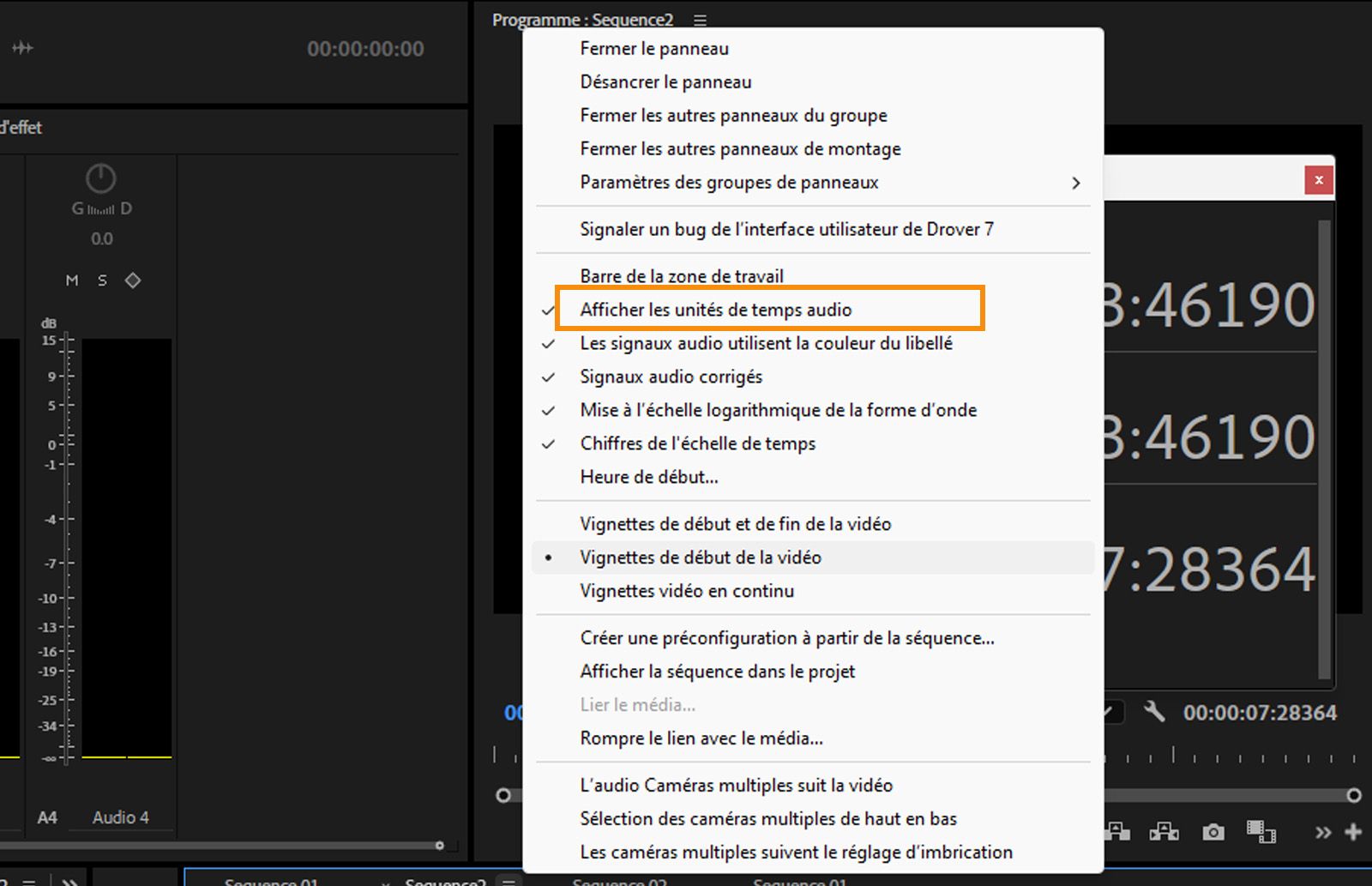This screenshot has height=886, width=1372.
Task: Open Comparison View with the filmstrip icon
Action: tap(1261, 832)
